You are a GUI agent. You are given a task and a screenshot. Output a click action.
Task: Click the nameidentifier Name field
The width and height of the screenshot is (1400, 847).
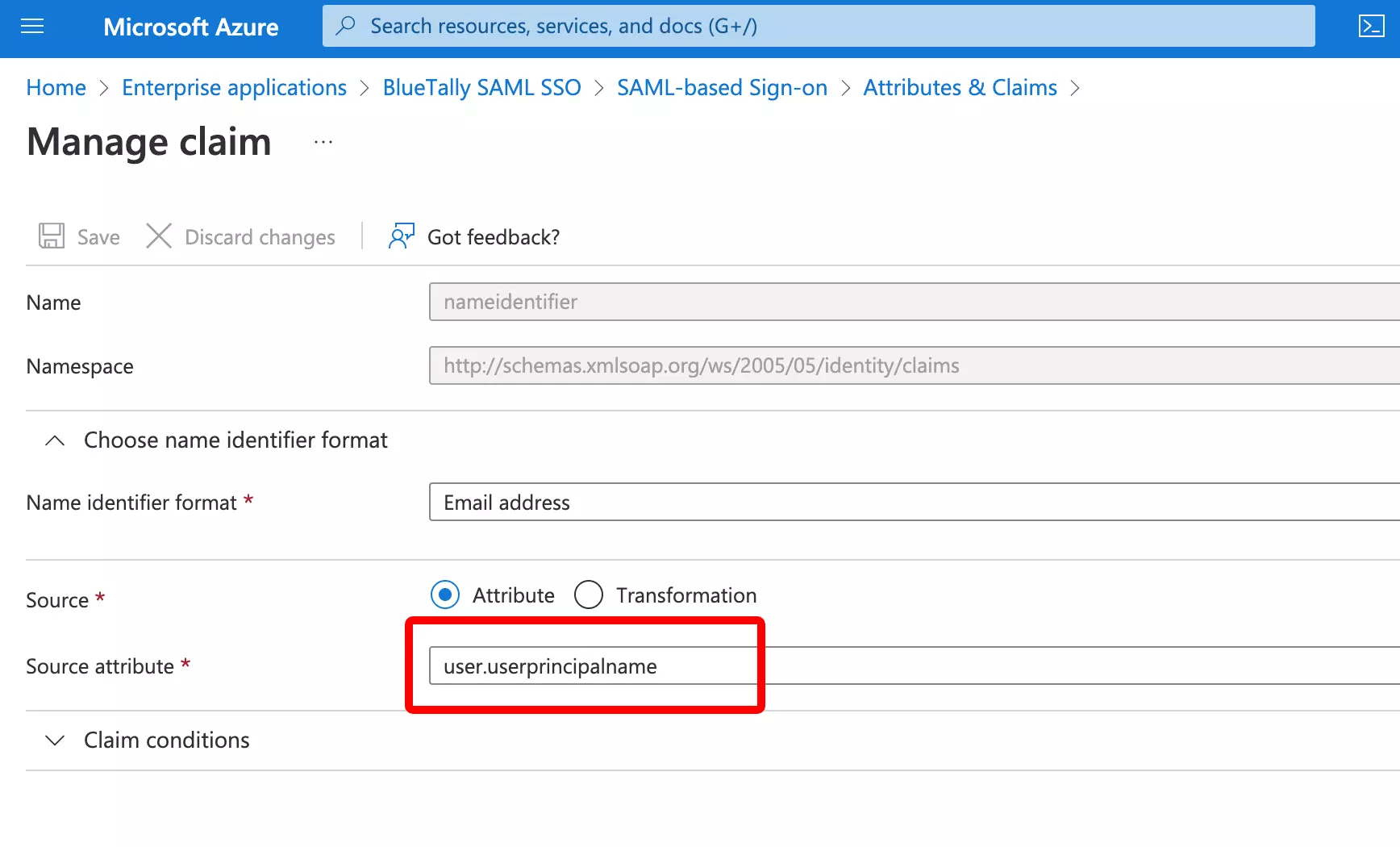pos(915,302)
